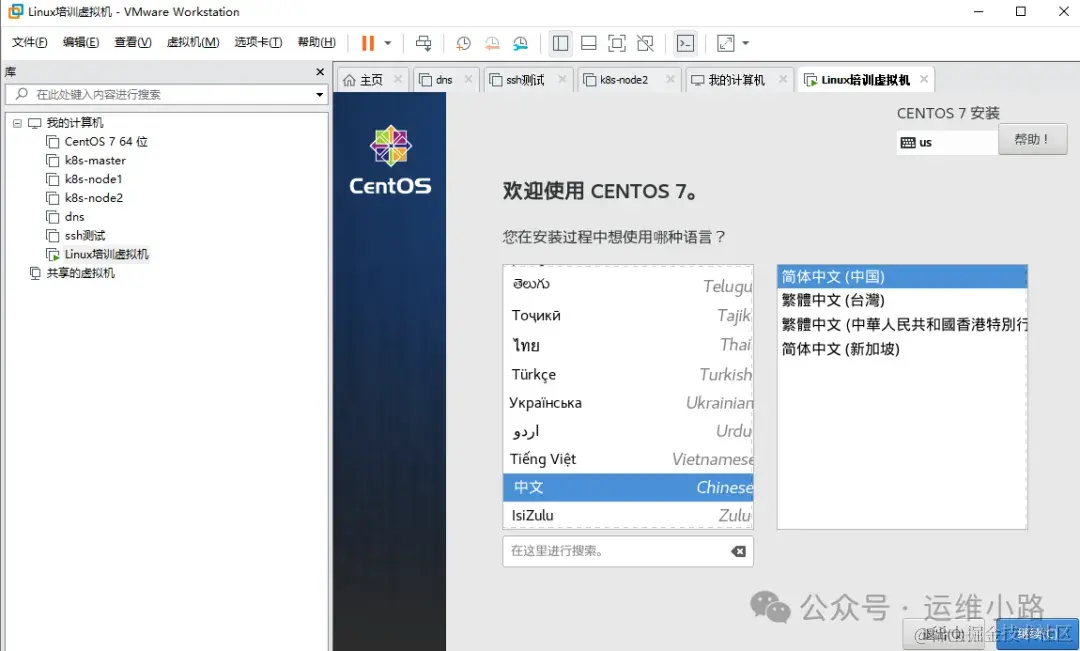Open the Snapshot Manager
The image size is (1080, 651).
[520, 43]
